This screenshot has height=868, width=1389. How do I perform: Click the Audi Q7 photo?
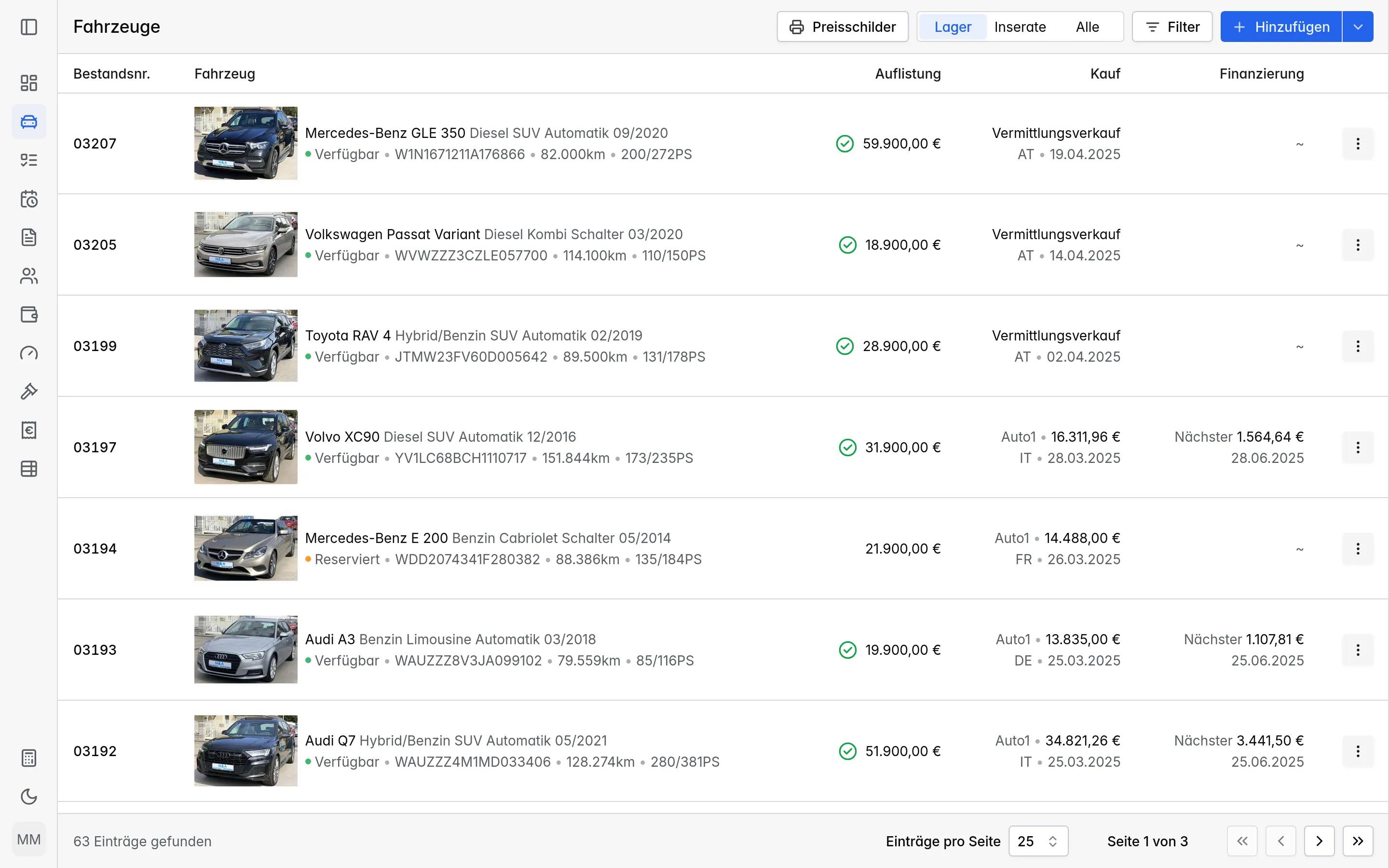[245, 751]
